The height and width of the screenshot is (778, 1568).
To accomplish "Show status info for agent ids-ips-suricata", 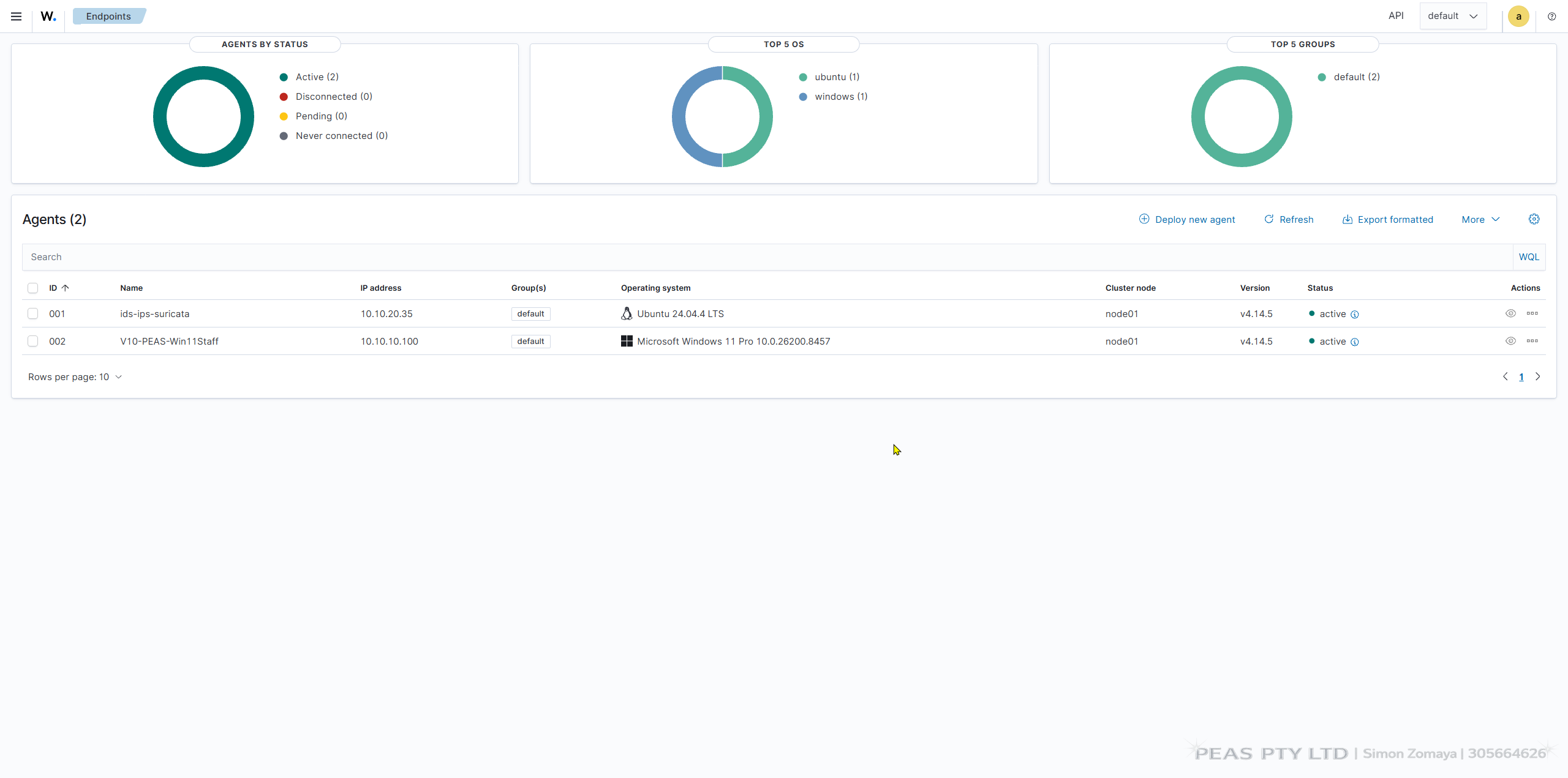I will point(1355,315).
